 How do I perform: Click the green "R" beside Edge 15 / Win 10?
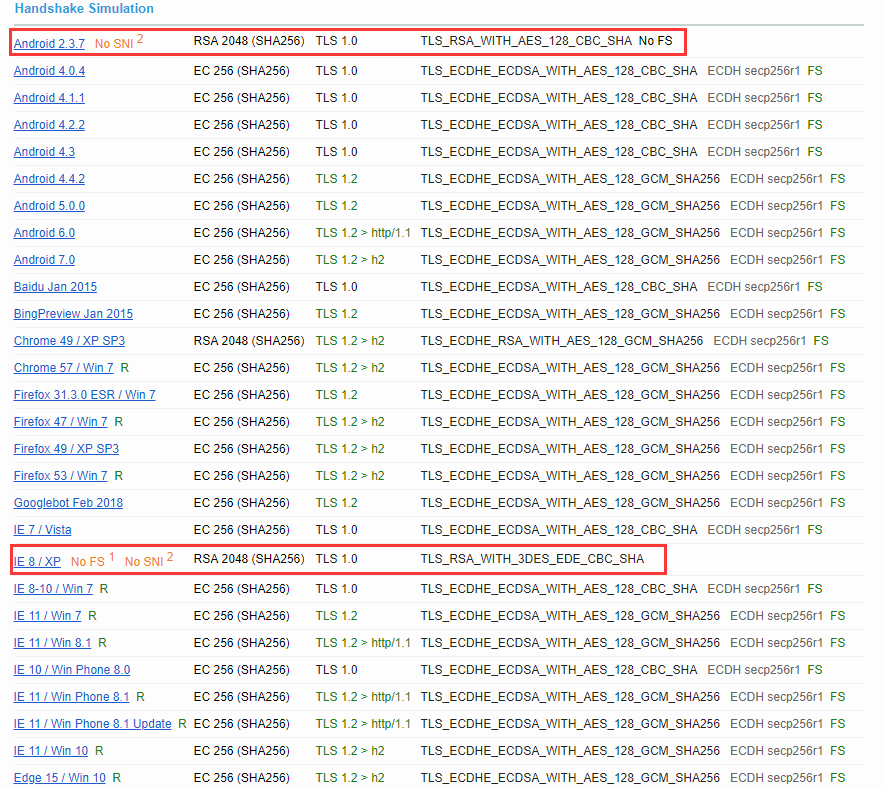(x=117, y=778)
